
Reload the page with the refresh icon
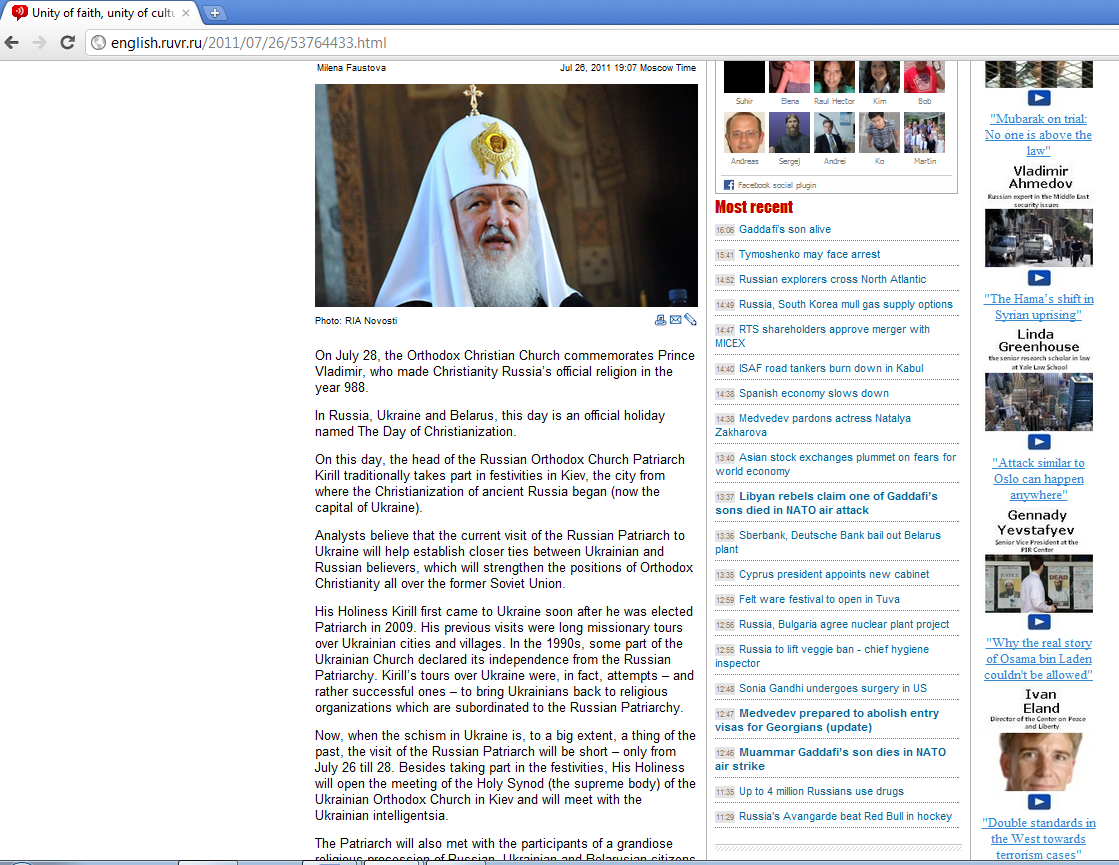pos(68,43)
